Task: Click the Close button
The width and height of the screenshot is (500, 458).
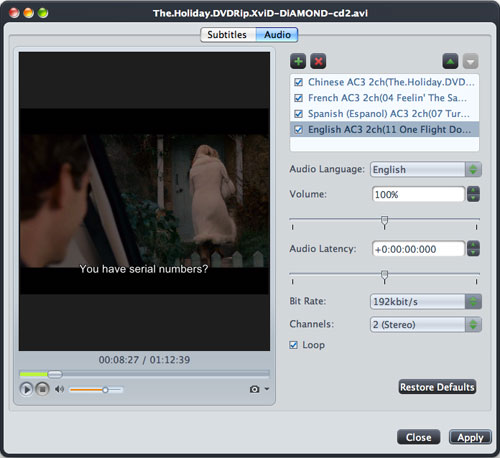Action: tap(418, 437)
